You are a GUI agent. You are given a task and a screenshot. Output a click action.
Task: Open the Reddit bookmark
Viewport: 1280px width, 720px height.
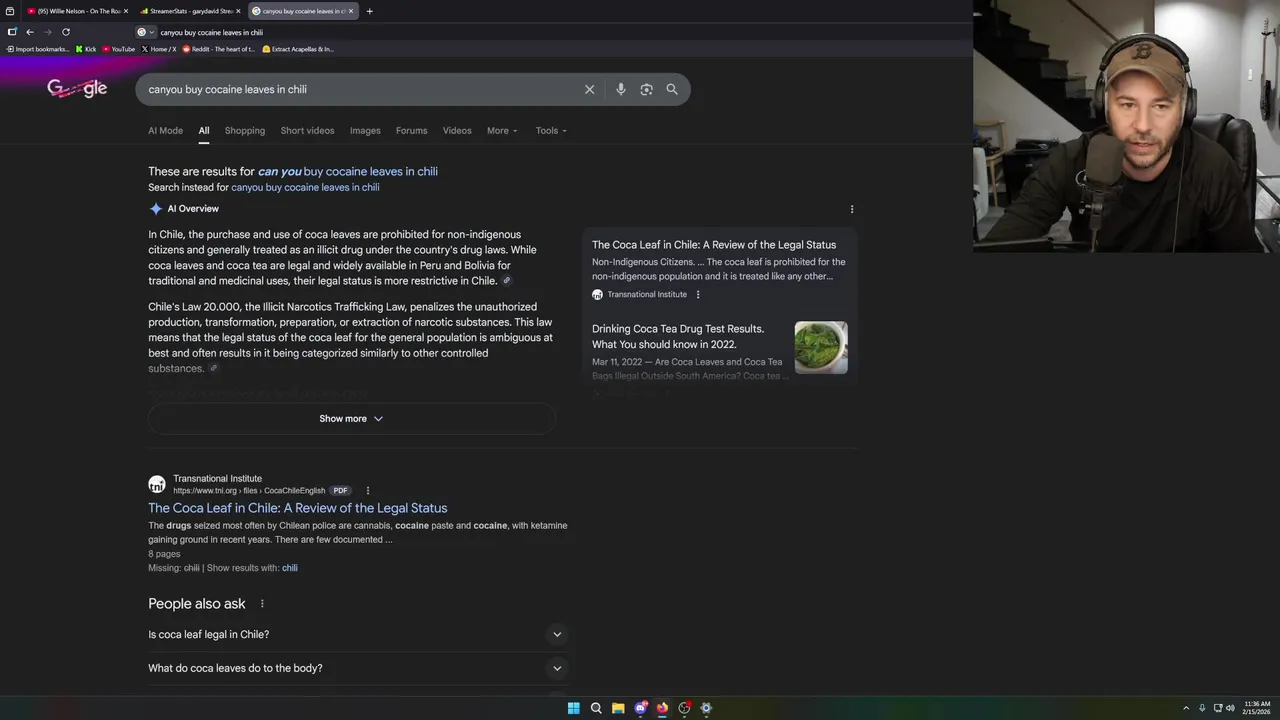click(219, 49)
